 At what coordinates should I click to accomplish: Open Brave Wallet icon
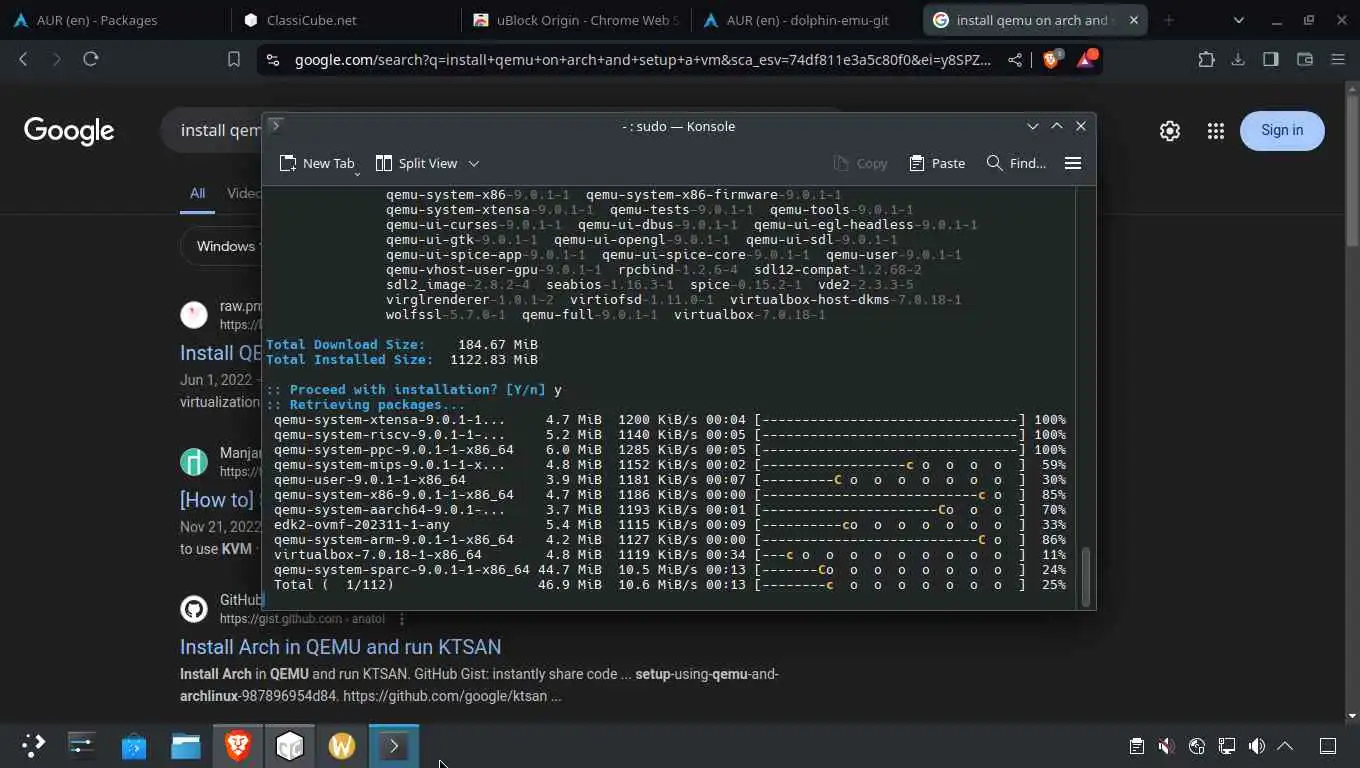pos(1304,59)
